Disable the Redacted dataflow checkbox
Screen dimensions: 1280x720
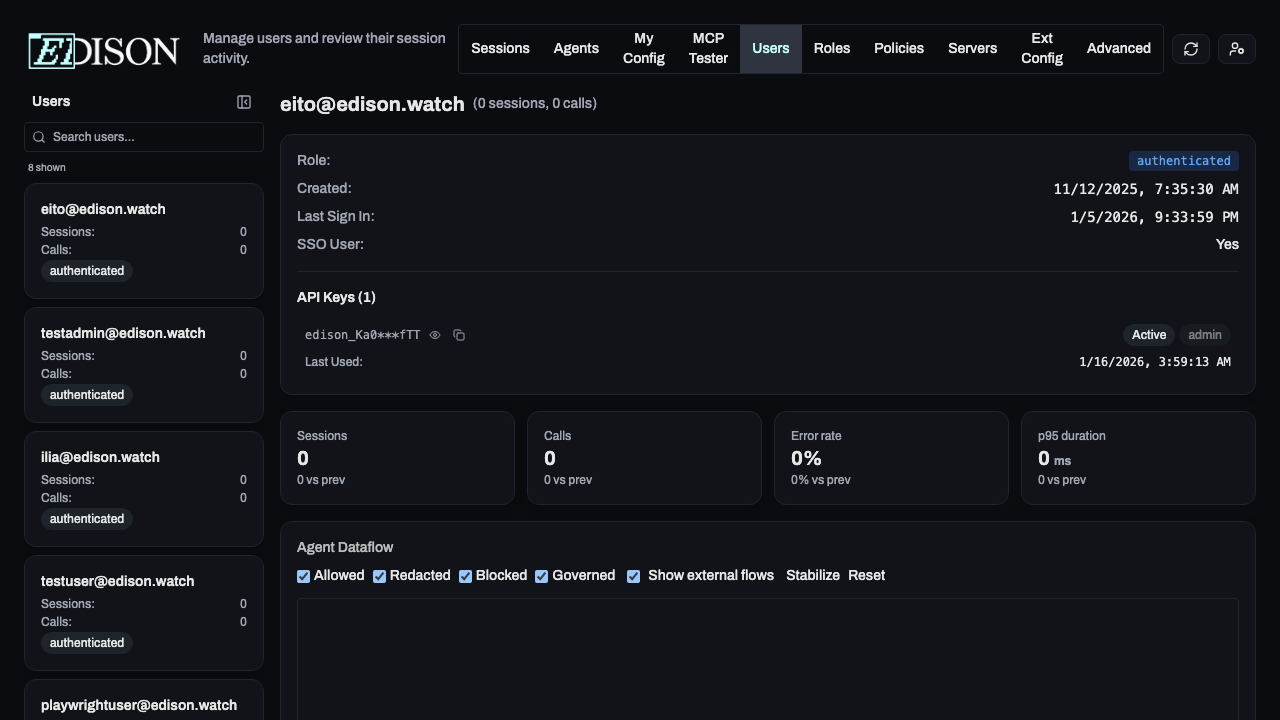pos(379,576)
